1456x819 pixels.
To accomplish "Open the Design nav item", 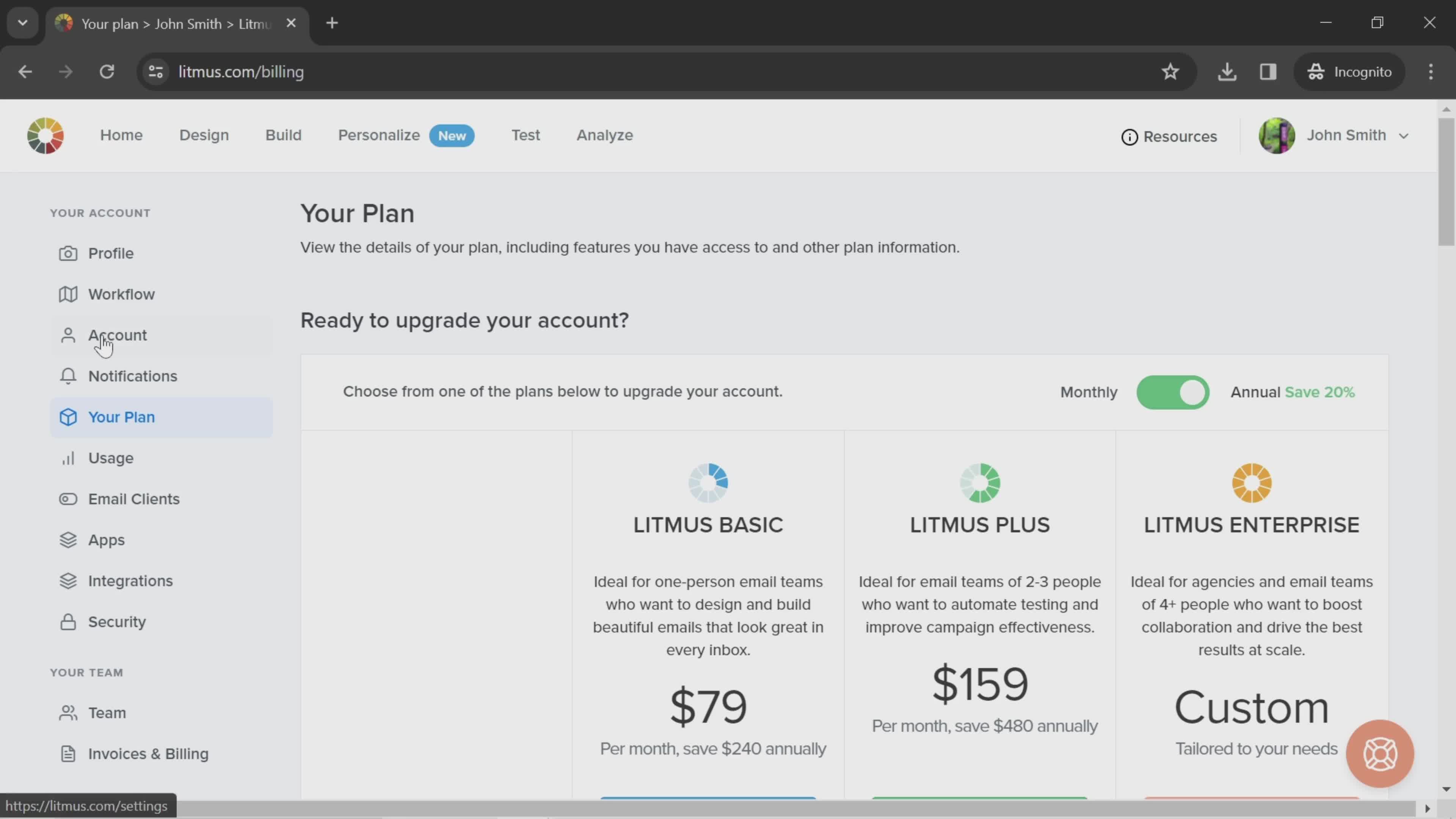I will point(204,135).
